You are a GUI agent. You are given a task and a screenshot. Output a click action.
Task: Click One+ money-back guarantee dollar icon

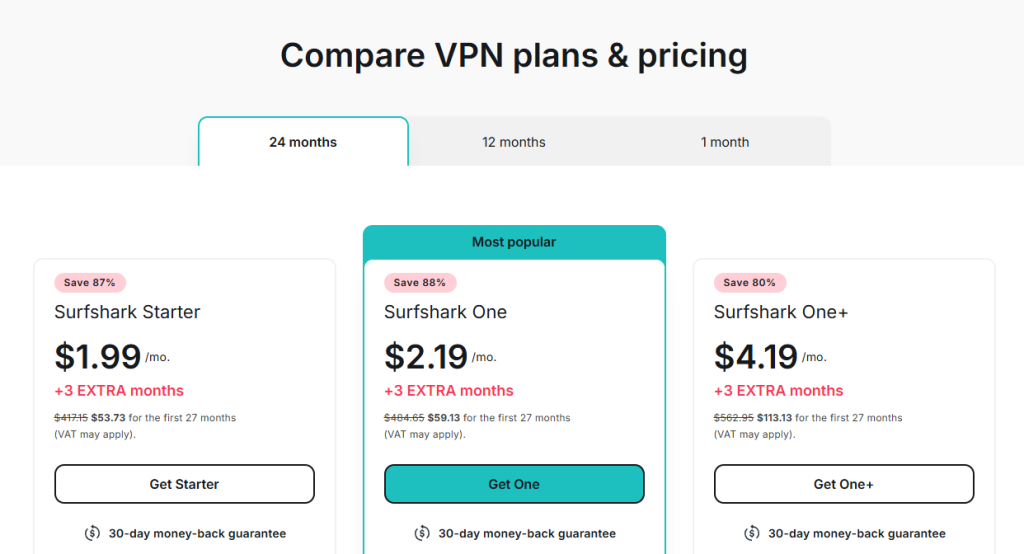coord(752,534)
